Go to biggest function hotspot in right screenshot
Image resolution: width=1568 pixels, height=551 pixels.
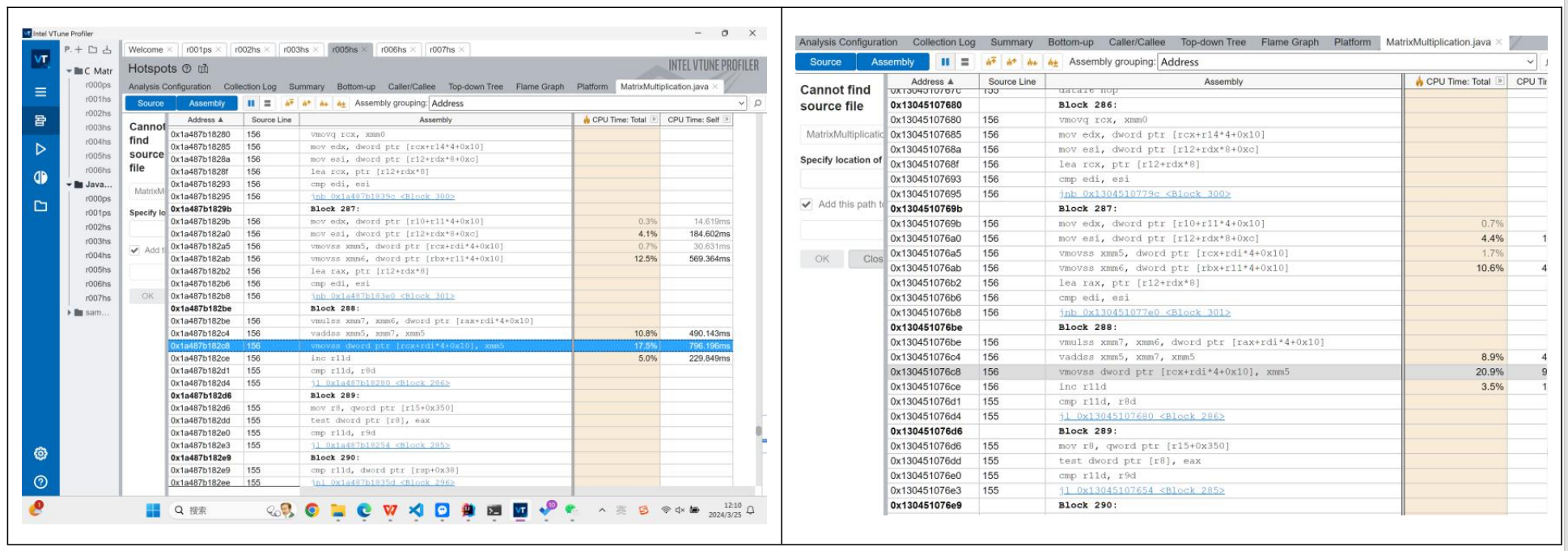(x=991, y=61)
